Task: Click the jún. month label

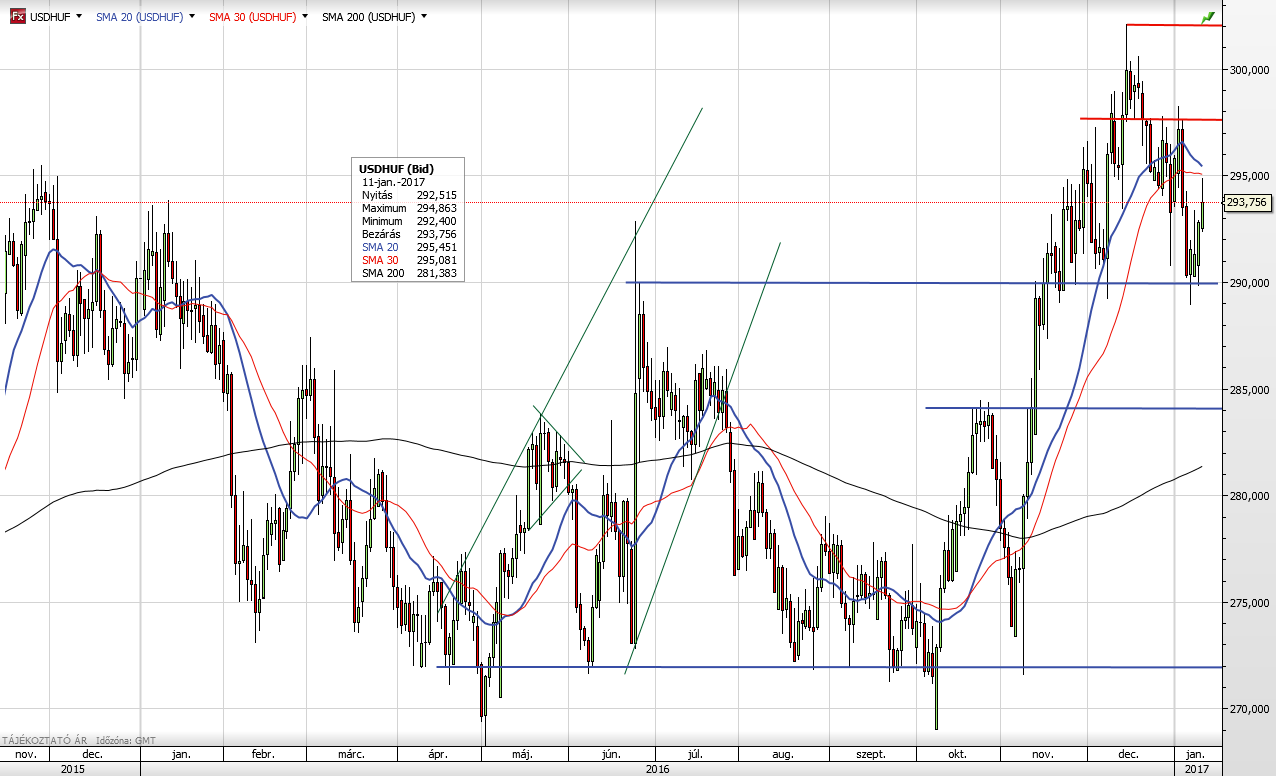Action: [x=612, y=754]
